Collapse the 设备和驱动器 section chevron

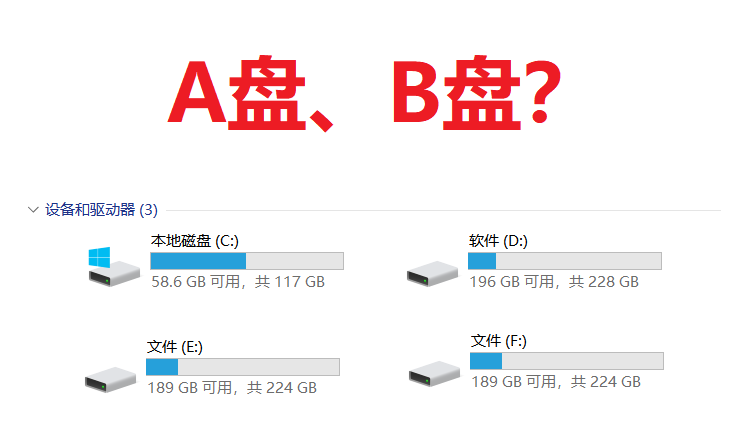point(33,210)
